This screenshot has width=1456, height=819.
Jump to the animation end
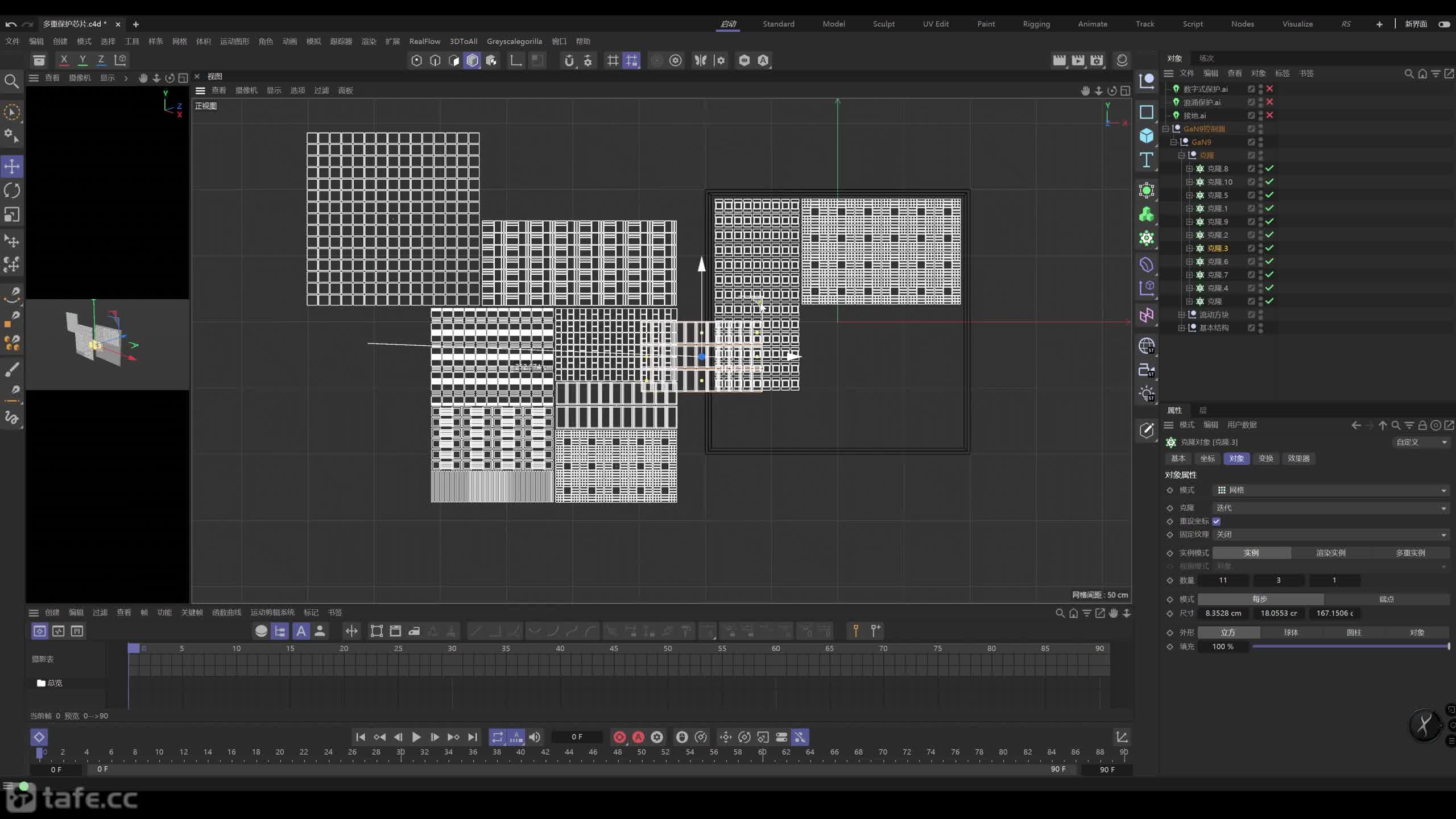(473, 737)
